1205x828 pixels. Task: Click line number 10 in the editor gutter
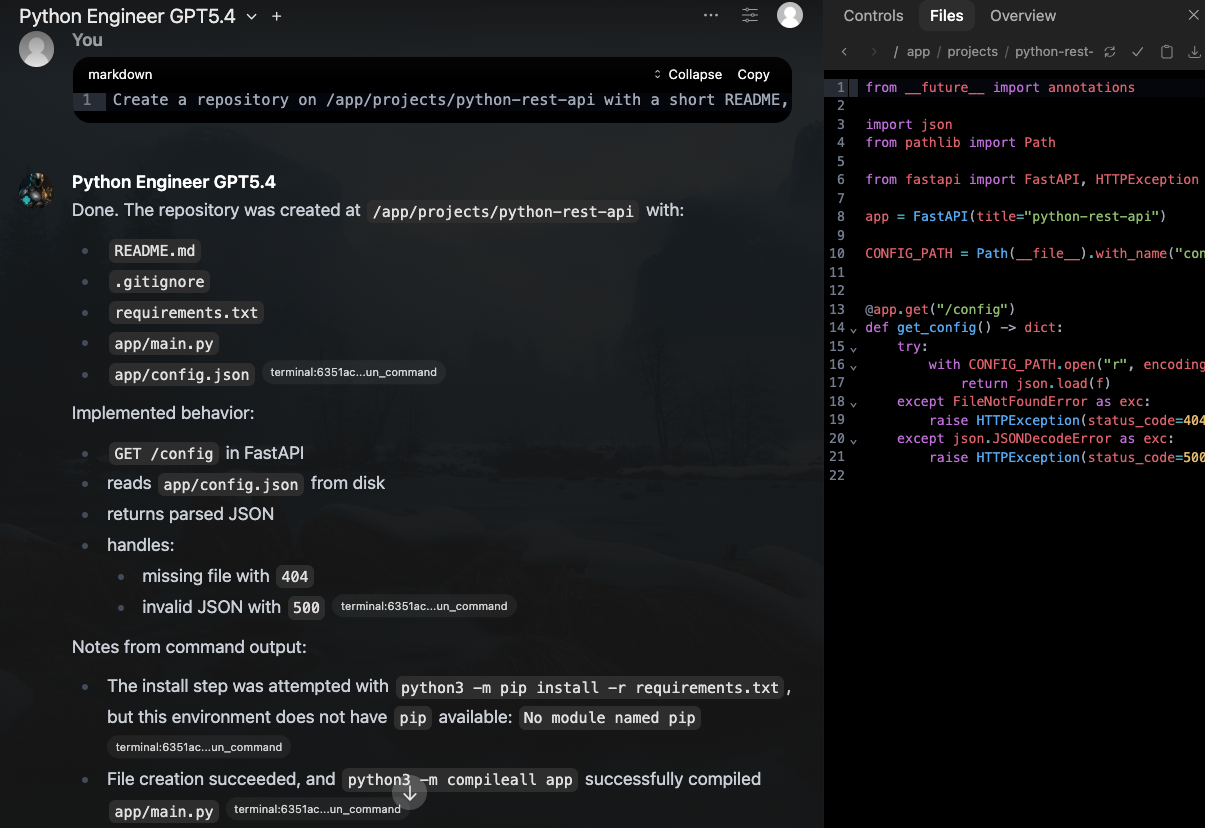[837, 253]
